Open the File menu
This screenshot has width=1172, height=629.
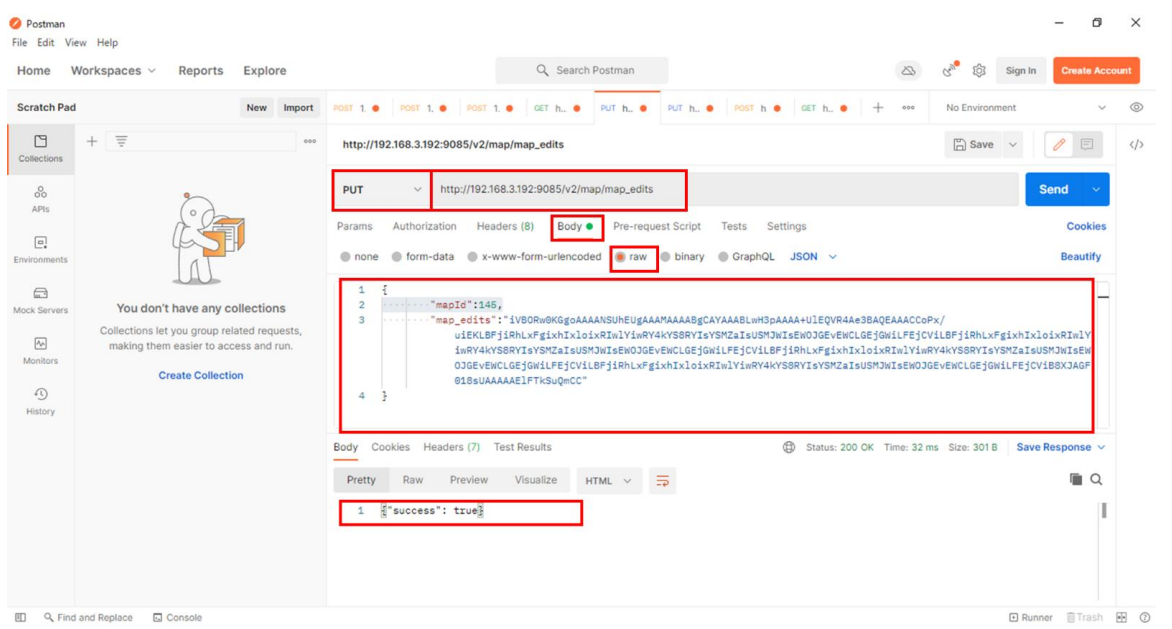click(x=19, y=43)
